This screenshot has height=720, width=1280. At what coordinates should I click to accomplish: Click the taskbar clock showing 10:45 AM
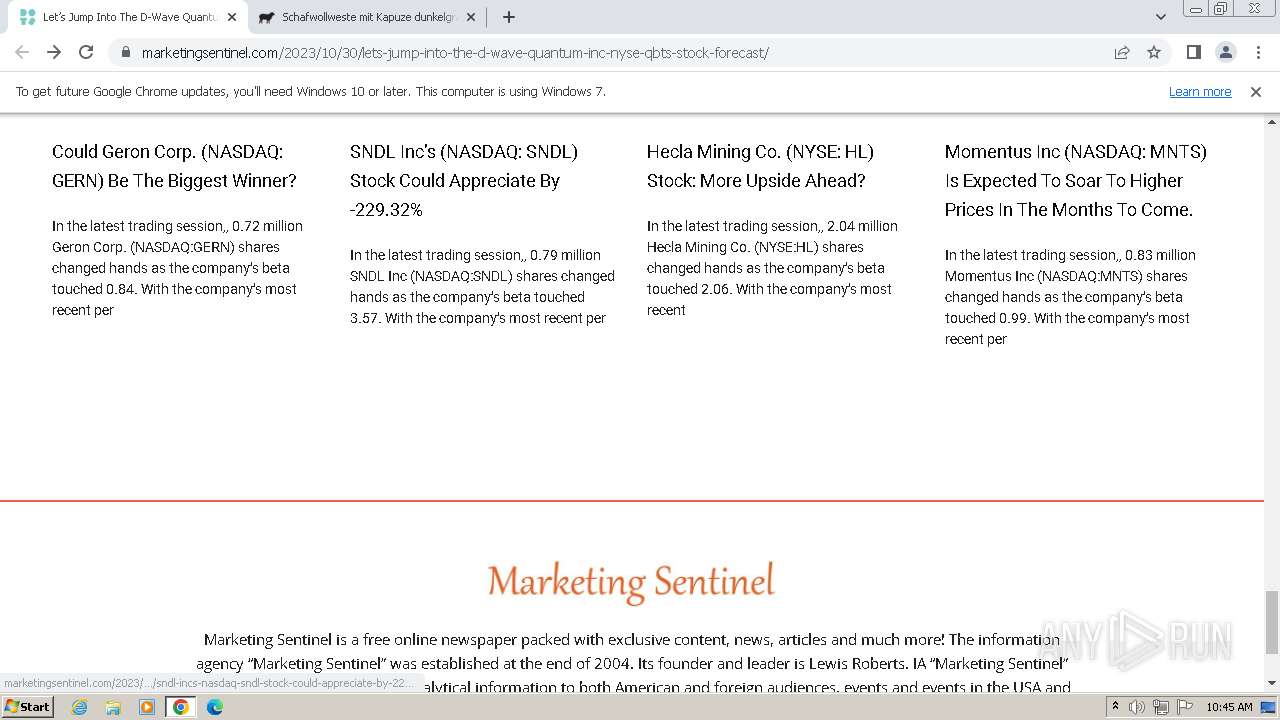[x=1229, y=707]
